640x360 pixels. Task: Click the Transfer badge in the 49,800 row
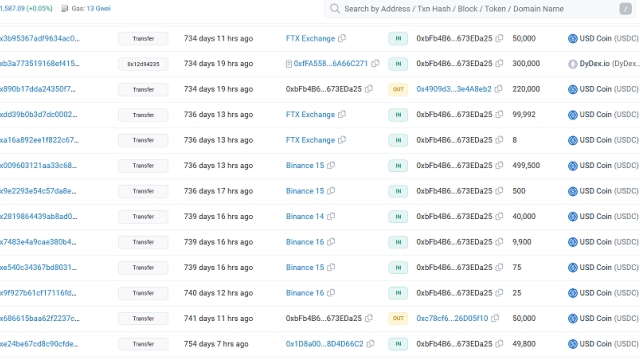(143, 344)
